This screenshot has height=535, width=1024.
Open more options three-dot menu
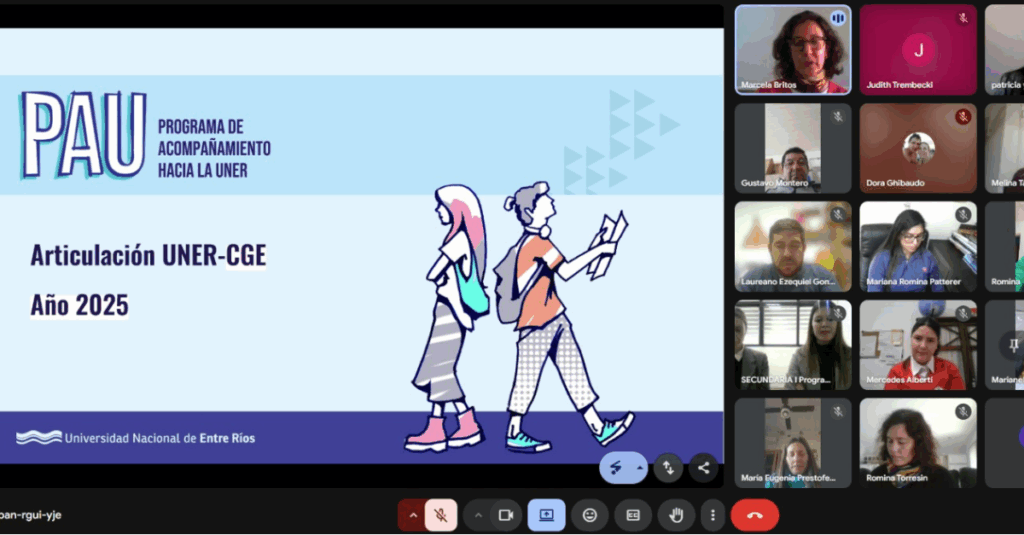(x=712, y=515)
